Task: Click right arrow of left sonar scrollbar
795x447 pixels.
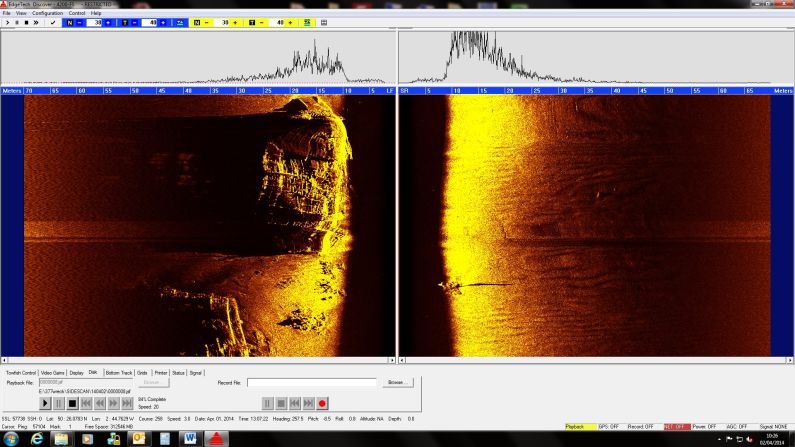Action: (392, 360)
